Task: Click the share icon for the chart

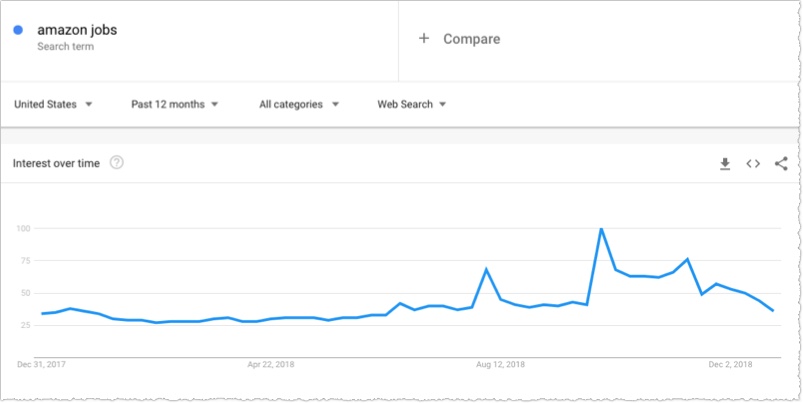Action: click(781, 164)
